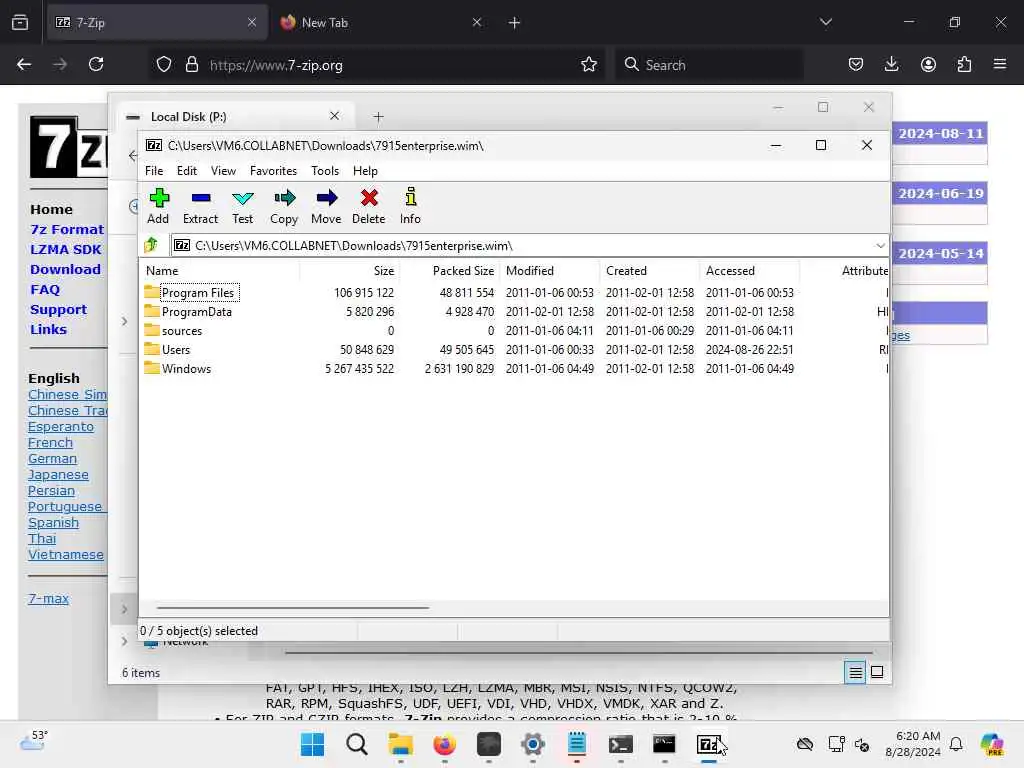Open the German language link
Screen dimensions: 1024x768
(52, 458)
